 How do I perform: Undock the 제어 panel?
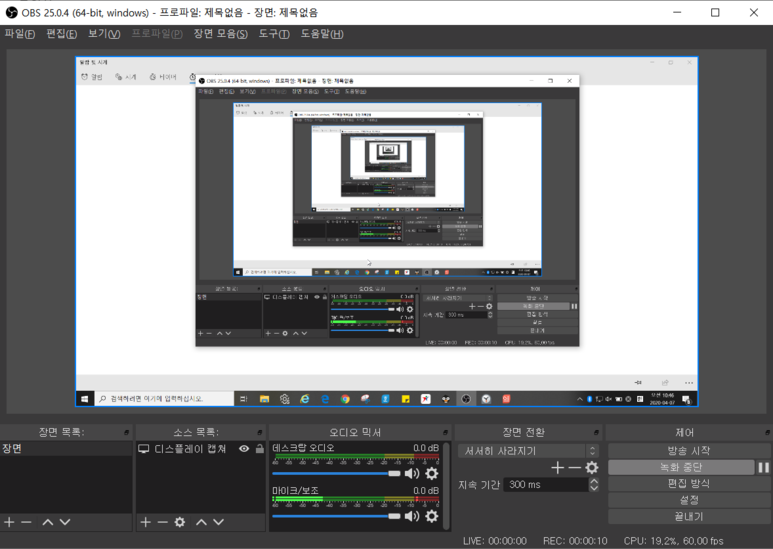pos(767,432)
